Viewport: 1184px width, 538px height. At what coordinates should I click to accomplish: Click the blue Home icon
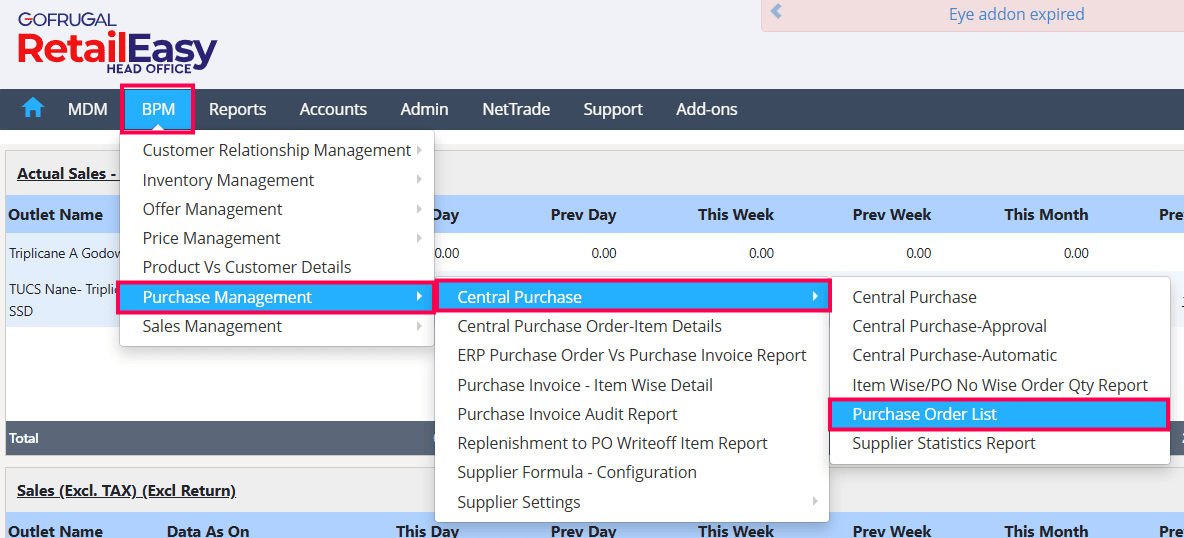[33, 108]
